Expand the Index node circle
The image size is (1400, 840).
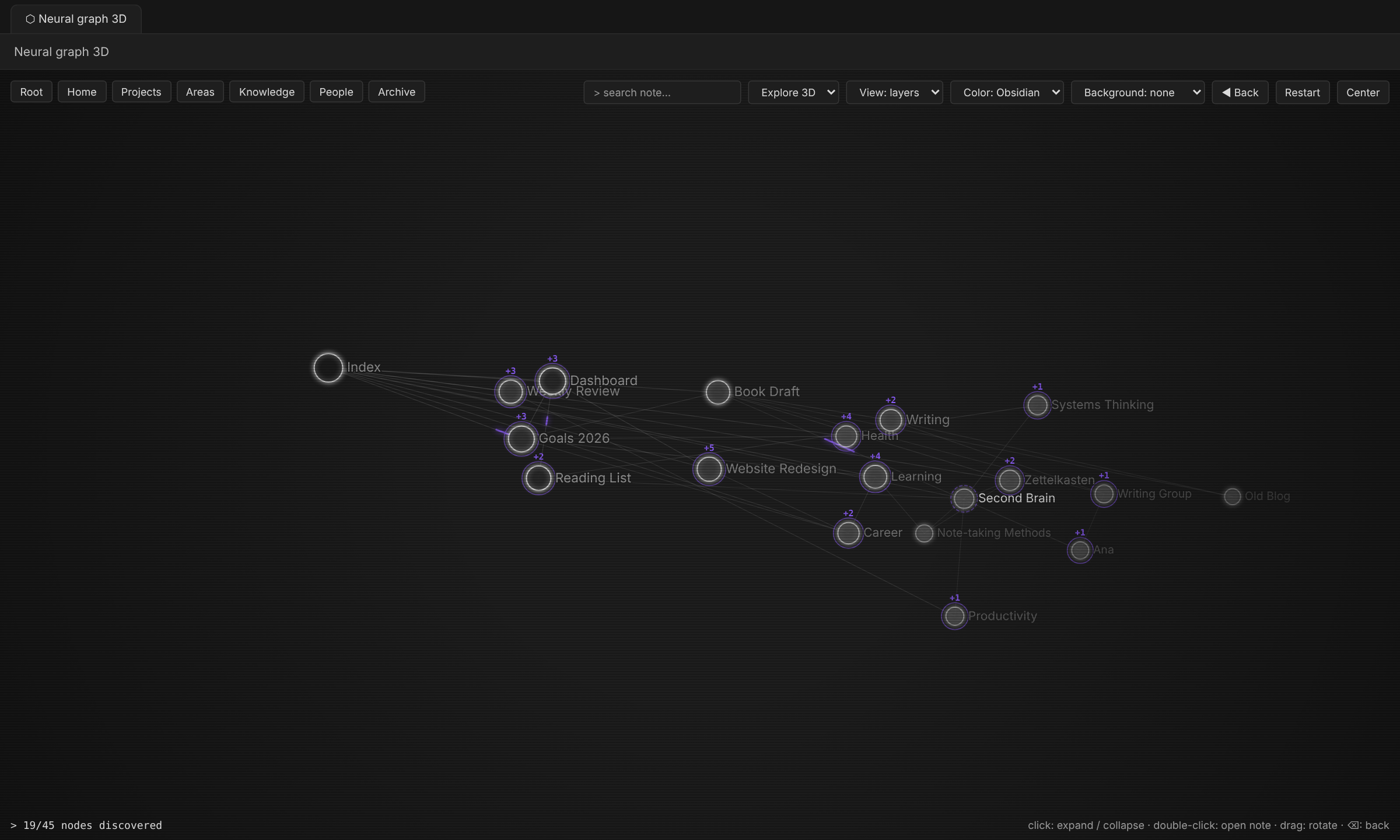(x=328, y=367)
